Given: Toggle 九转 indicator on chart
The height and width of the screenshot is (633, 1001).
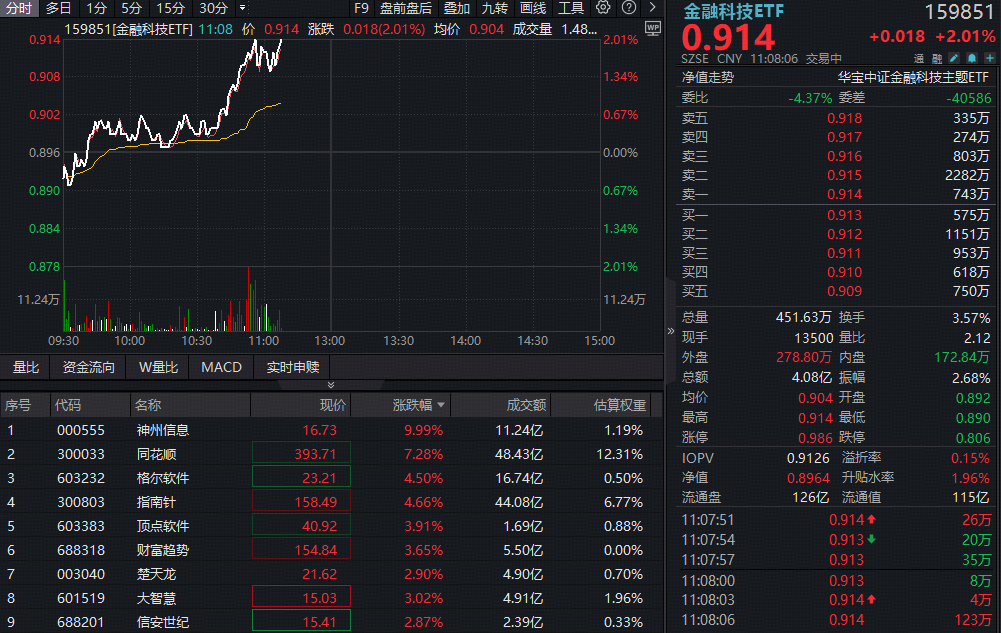Looking at the screenshot, I should [494, 8].
